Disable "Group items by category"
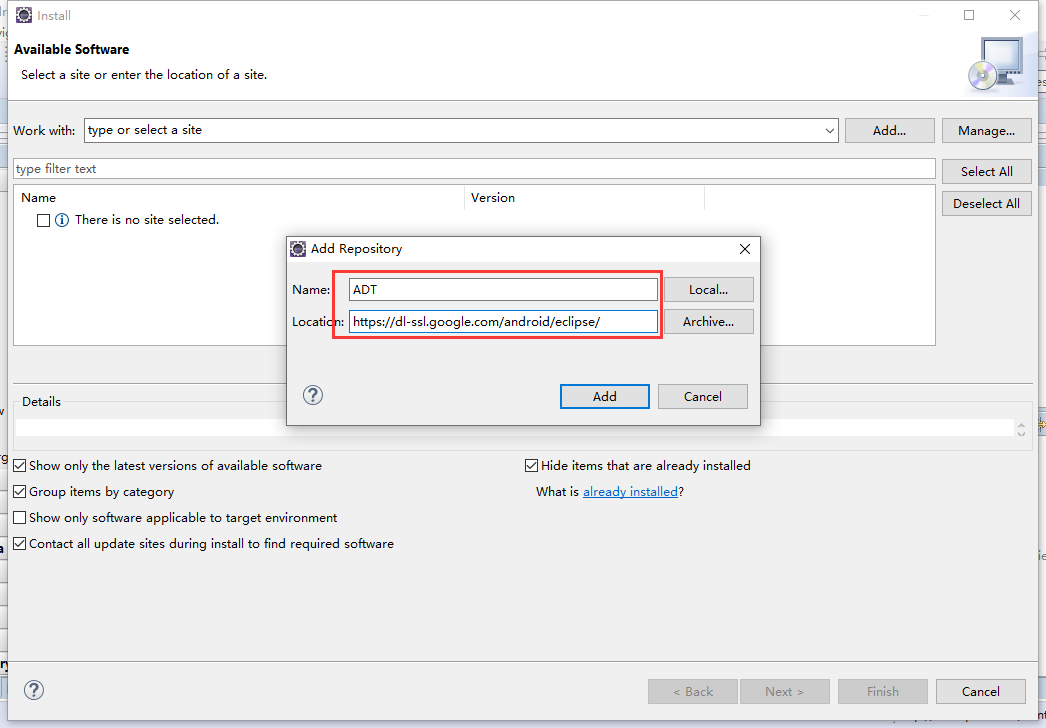This screenshot has height=728, width=1046. 20,491
